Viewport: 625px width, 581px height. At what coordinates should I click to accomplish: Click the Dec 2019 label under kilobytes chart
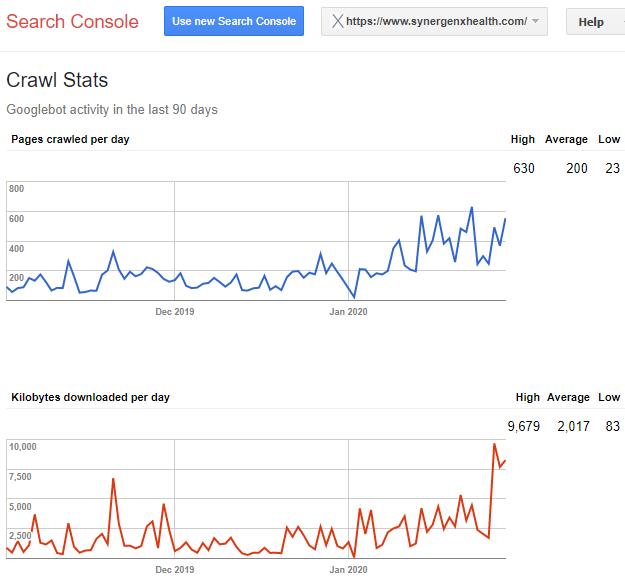(x=175, y=569)
